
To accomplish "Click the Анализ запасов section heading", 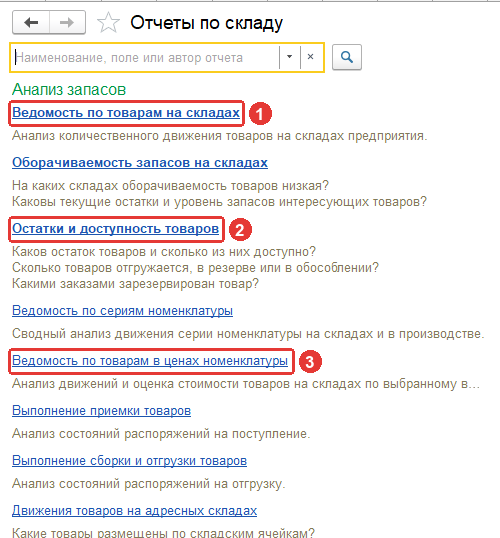I will 69,90.
